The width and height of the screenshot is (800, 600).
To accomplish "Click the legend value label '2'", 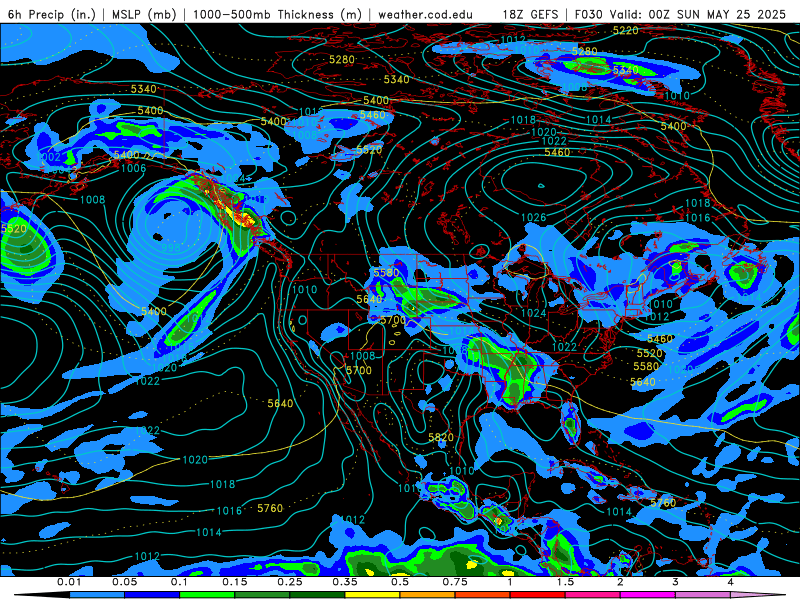I will tap(620, 582).
